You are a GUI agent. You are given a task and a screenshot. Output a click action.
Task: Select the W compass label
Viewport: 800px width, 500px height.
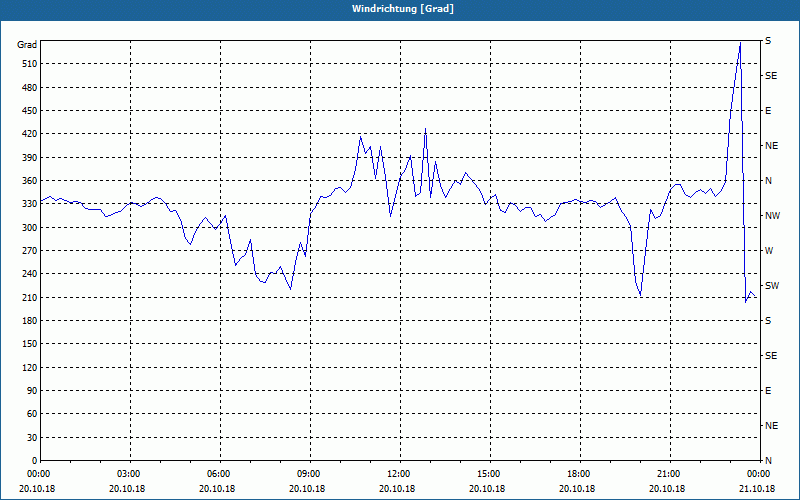pos(769,251)
